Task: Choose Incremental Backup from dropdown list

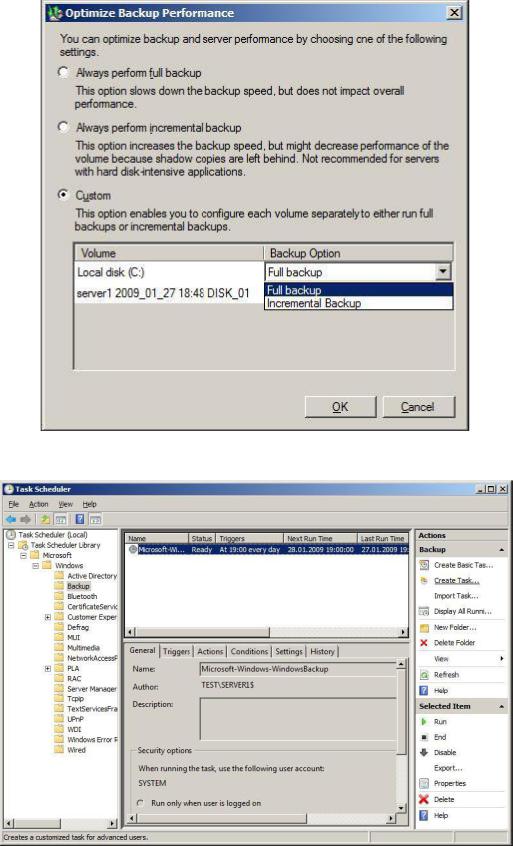Action: [358, 303]
